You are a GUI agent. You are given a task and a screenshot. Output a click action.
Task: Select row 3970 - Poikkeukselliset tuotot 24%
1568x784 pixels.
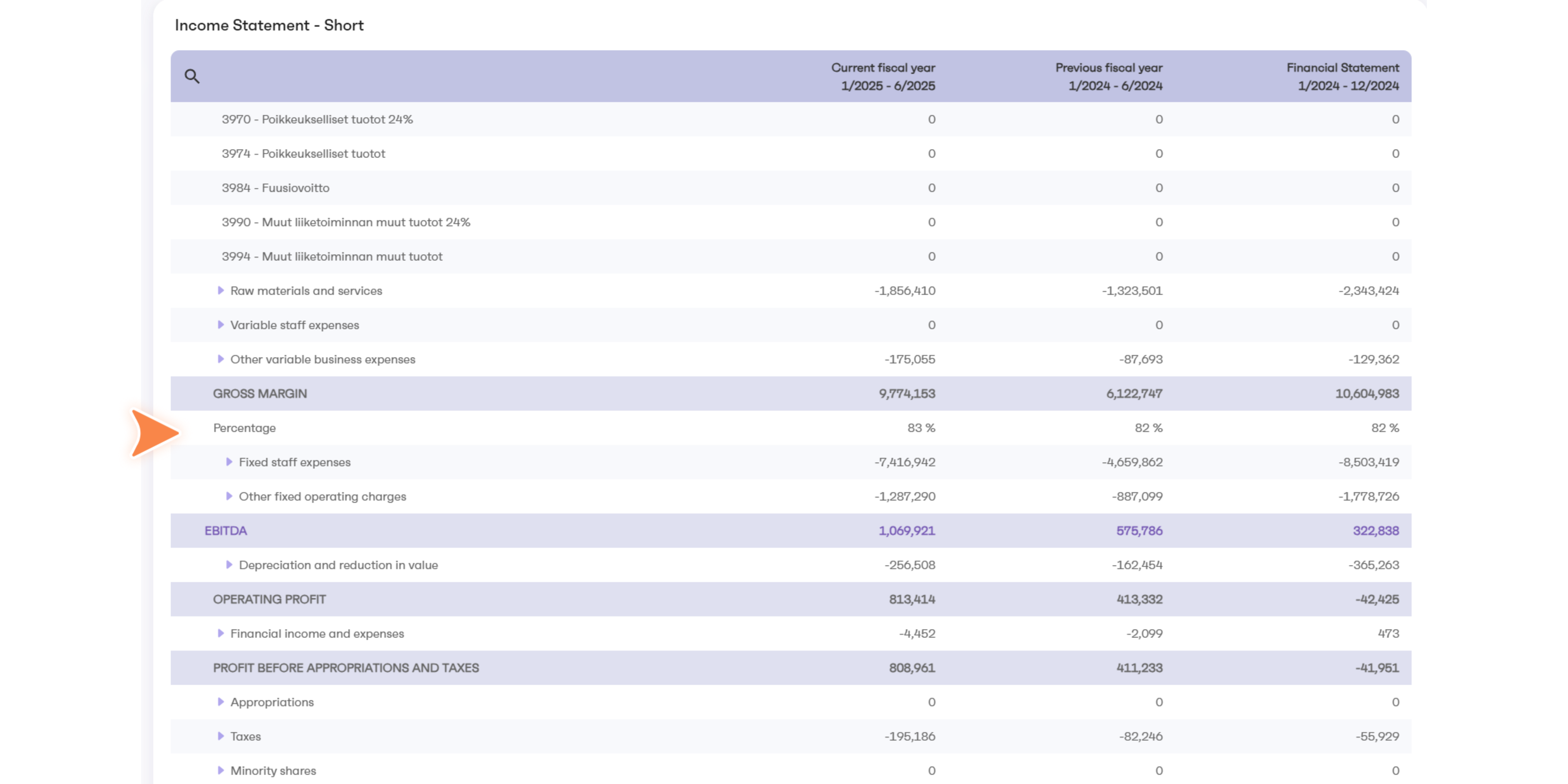pyautogui.click(x=791, y=119)
